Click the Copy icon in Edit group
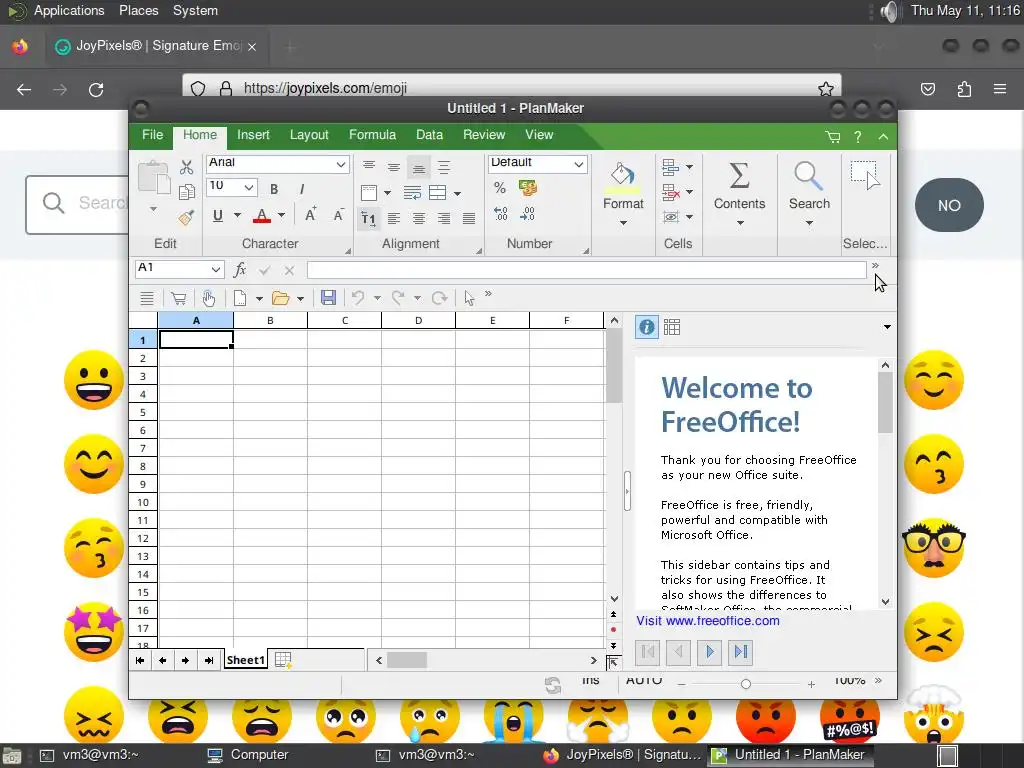Image resolution: width=1024 pixels, height=768 pixels. point(187,191)
